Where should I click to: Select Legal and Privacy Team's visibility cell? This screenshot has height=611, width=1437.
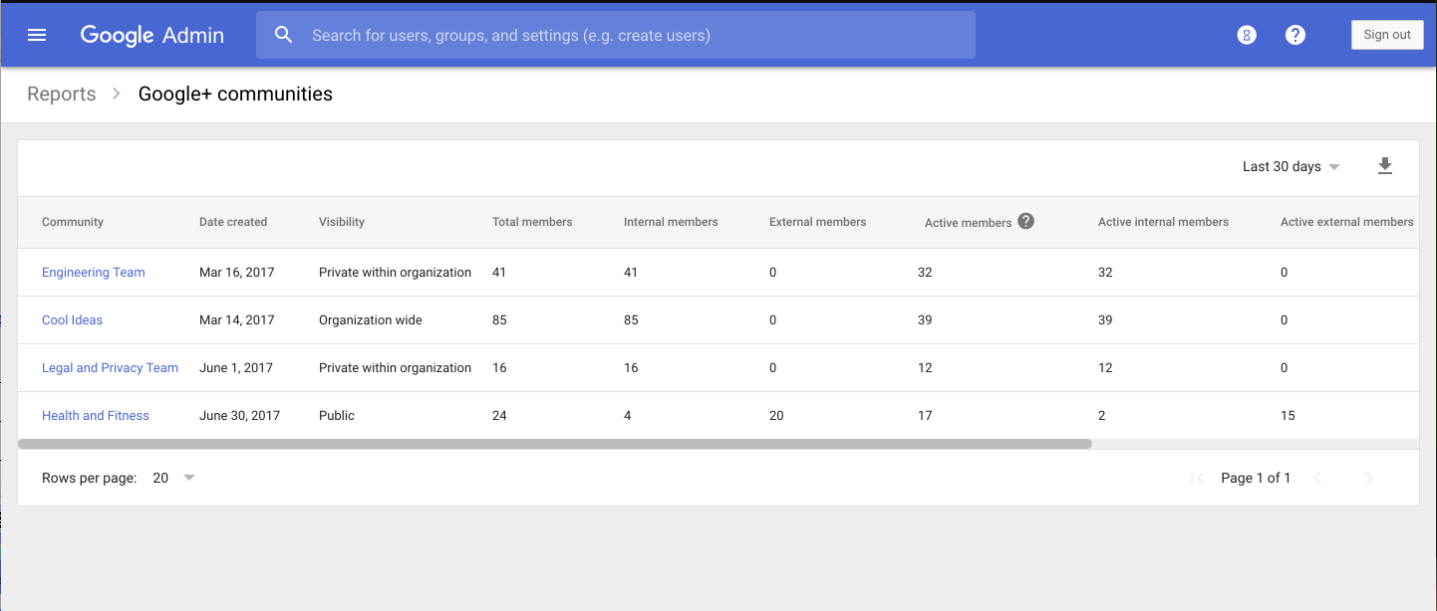pos(395,368)
